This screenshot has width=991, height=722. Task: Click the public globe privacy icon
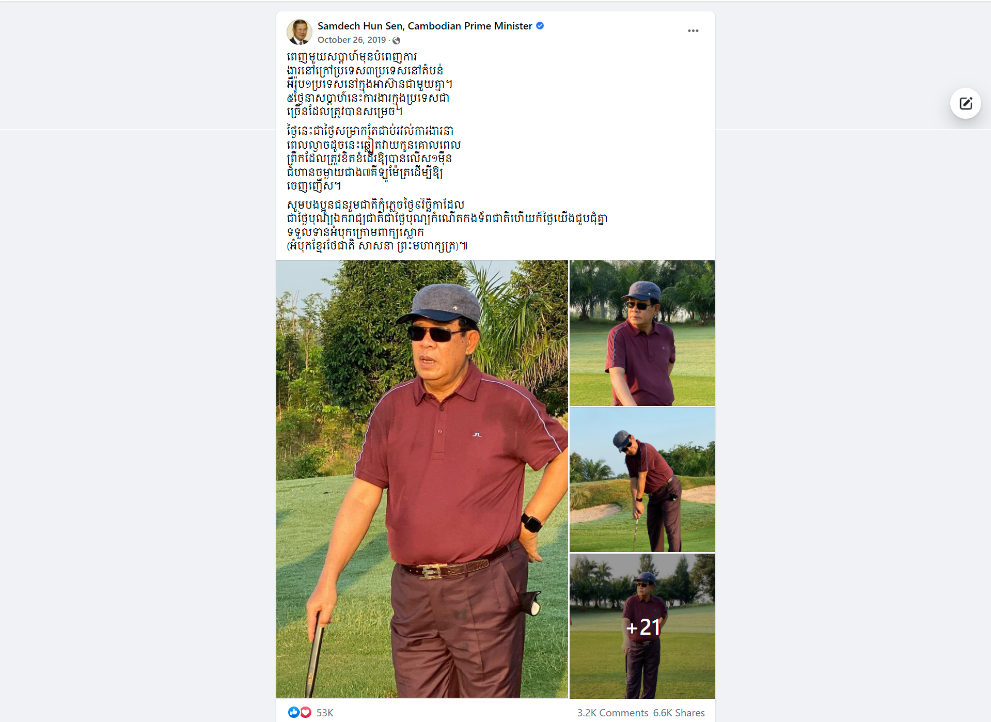(396, 40)
